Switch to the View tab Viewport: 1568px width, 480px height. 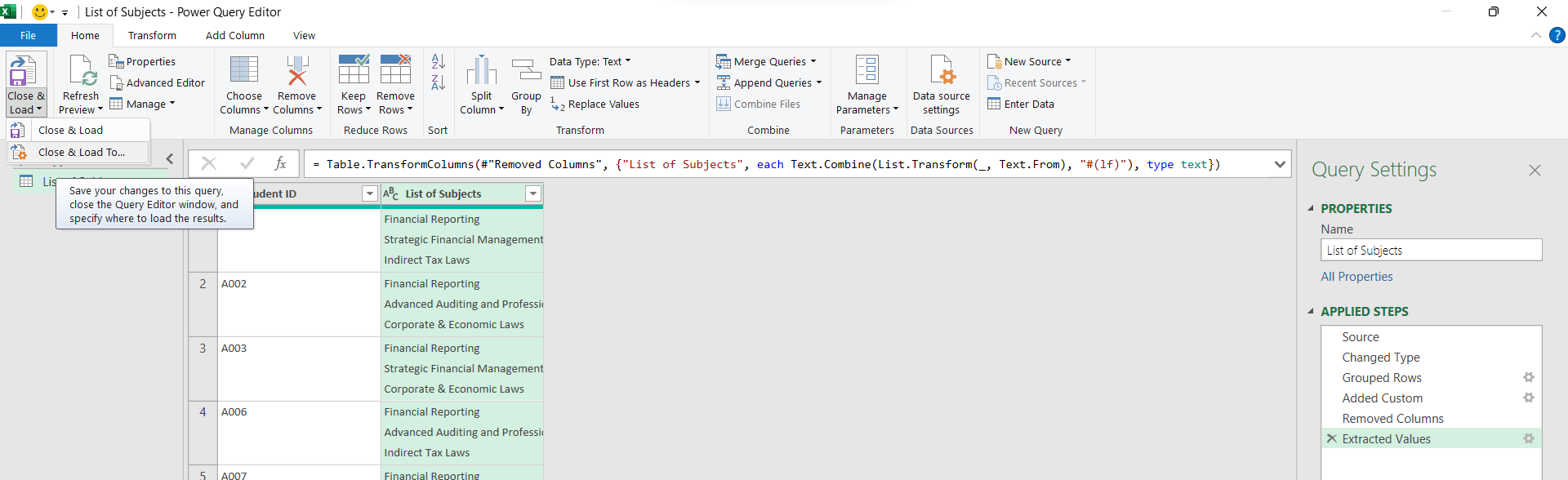(304, 35)
